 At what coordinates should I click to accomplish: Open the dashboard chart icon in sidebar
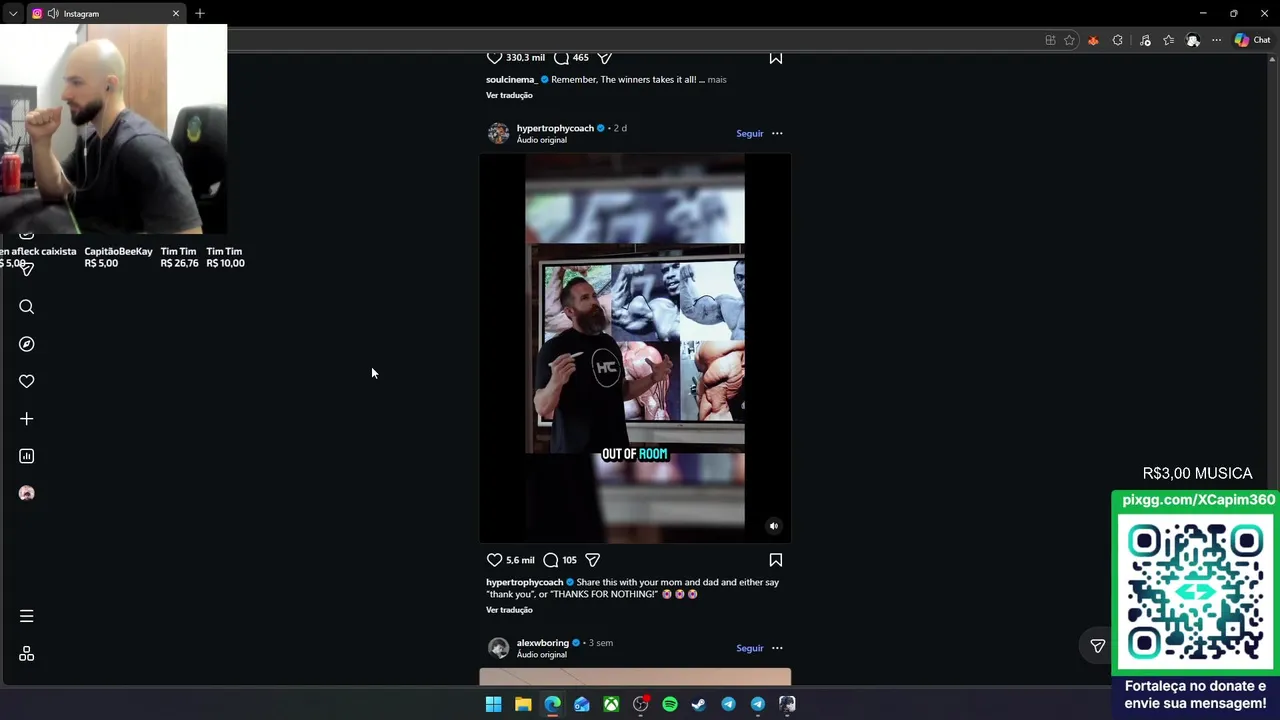pyautogui.click(x=27, y=456)
